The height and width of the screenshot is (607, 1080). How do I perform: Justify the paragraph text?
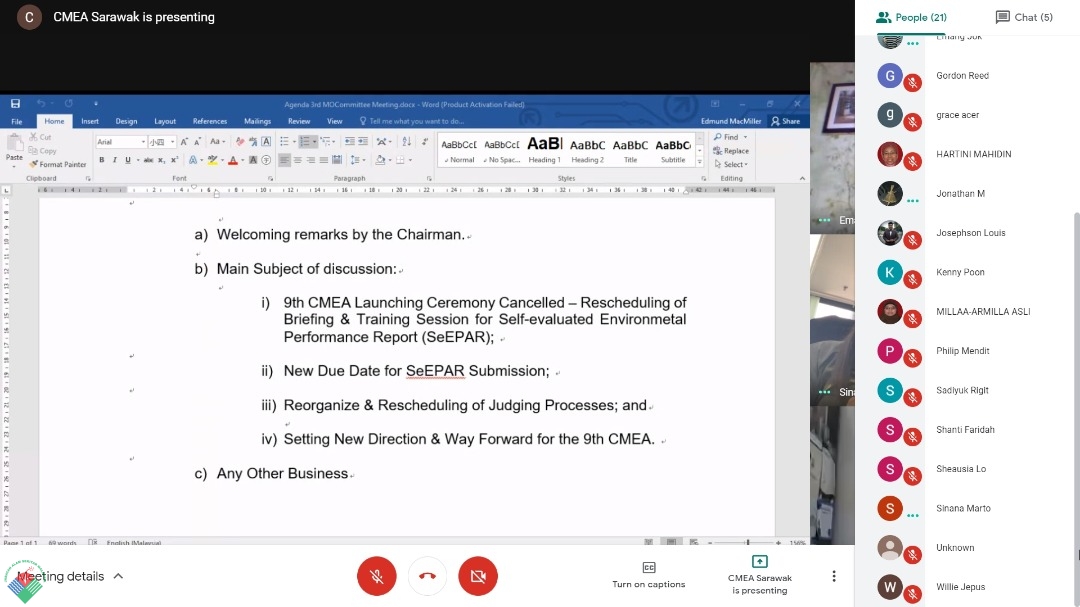point(324,160)
